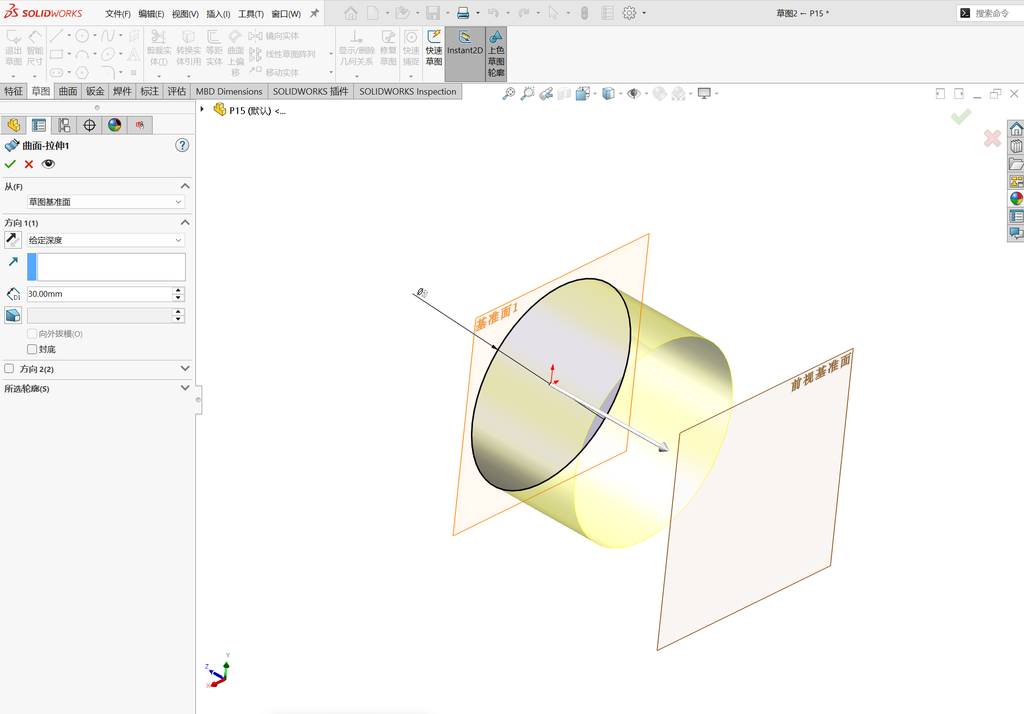Image resolution: width=1024 pixels, height=714 pixels.
Task: Open 草图基准面 start condition dropdown
Action: [x=106, y=202]
